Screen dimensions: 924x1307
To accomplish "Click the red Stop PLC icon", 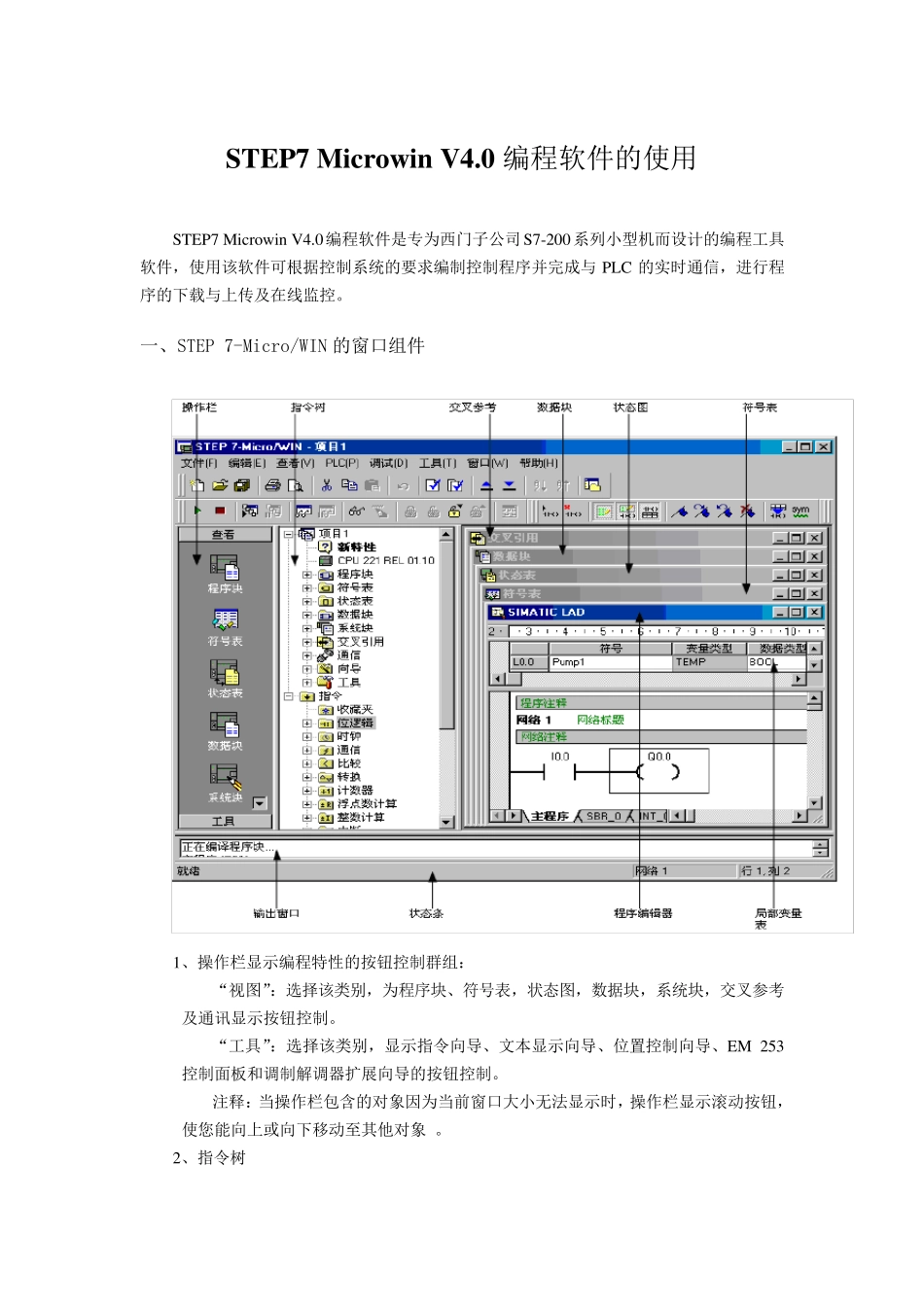I will coord(220,511).
